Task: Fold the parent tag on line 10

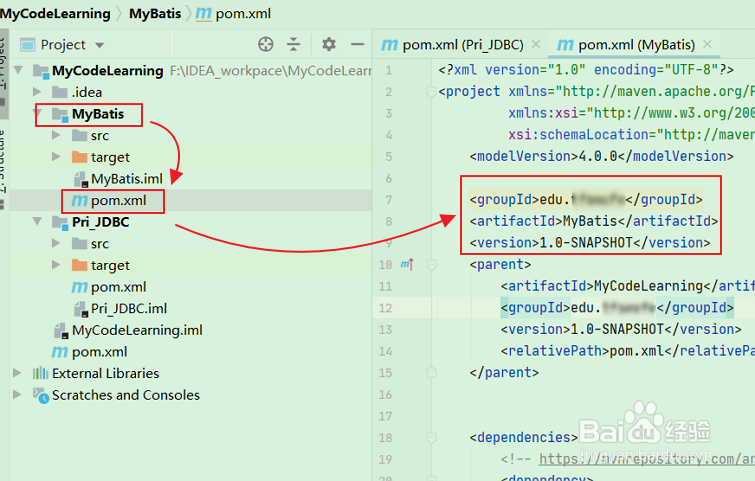Action: point(431,264)
